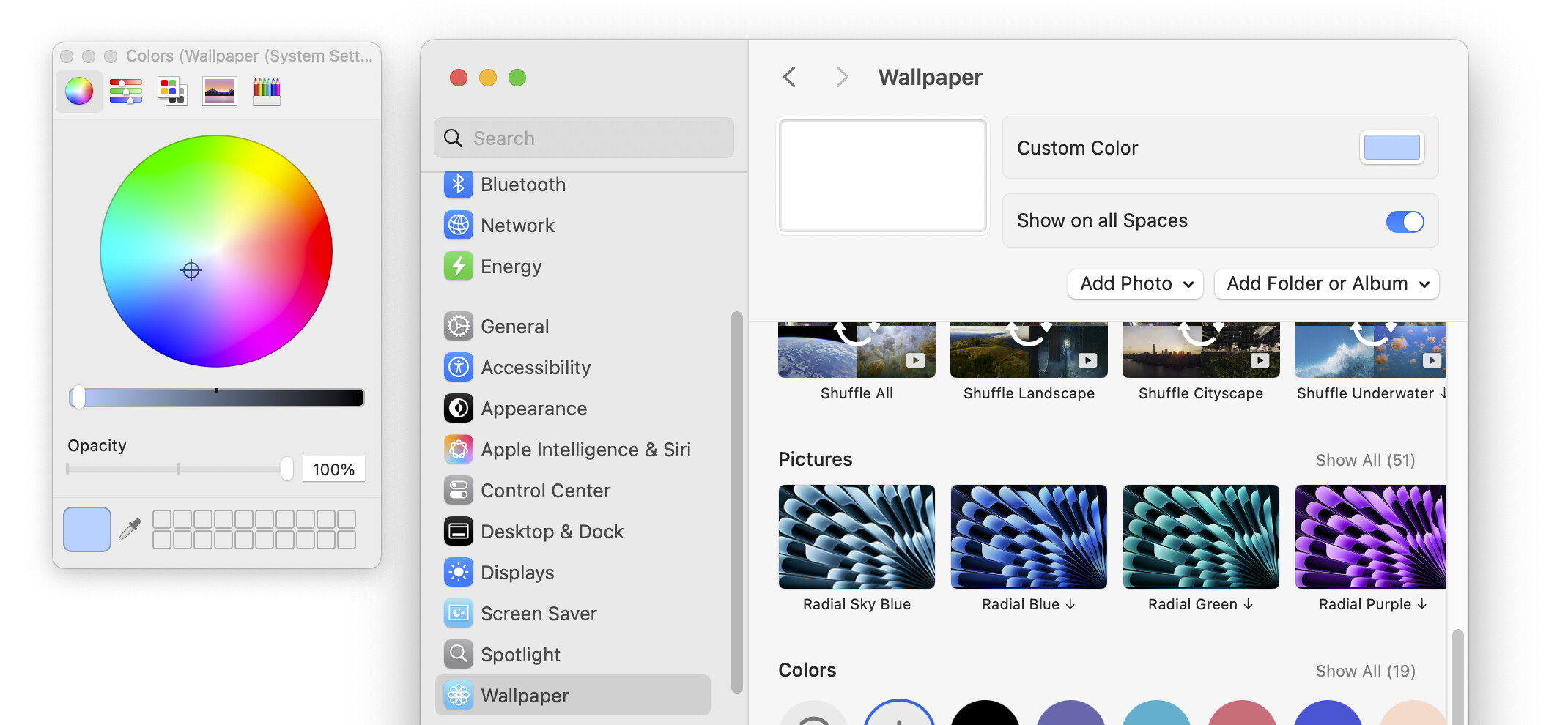This screenshot has width=1568, height=725.
Task: Click the Opacity slider thumb
Action: pos(287,469)
